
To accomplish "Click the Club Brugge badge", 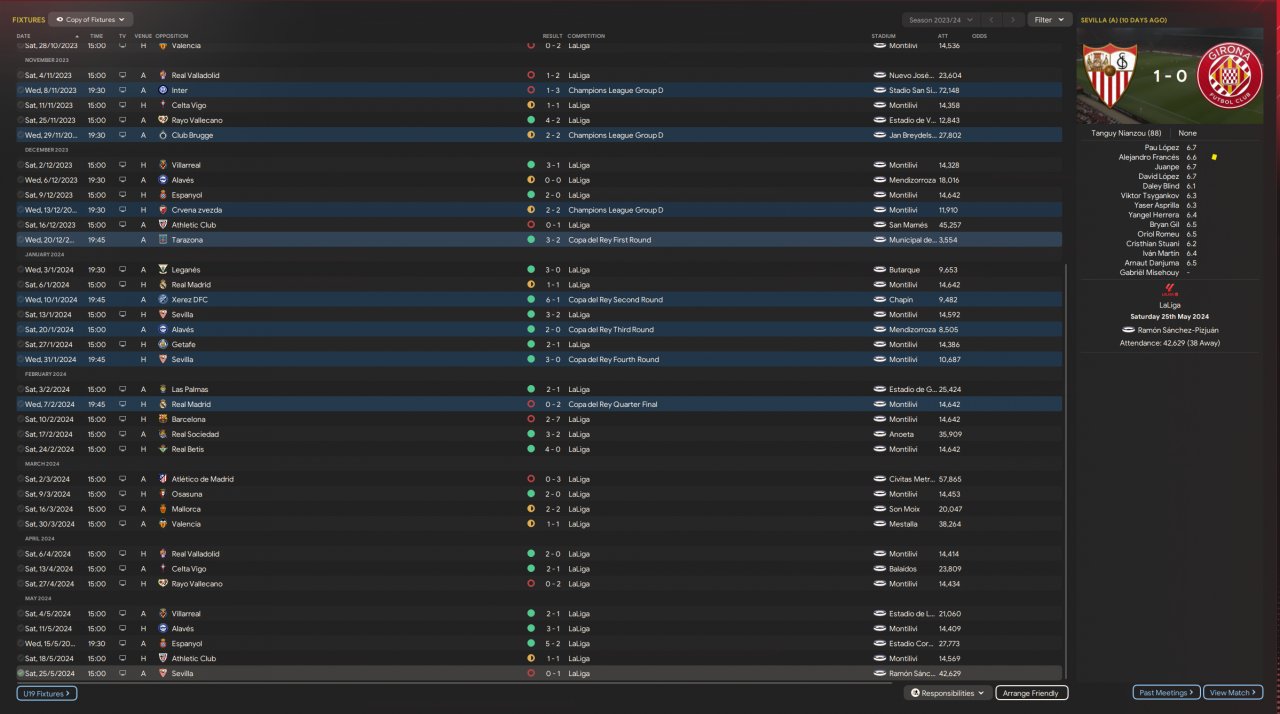I will 163,135.
